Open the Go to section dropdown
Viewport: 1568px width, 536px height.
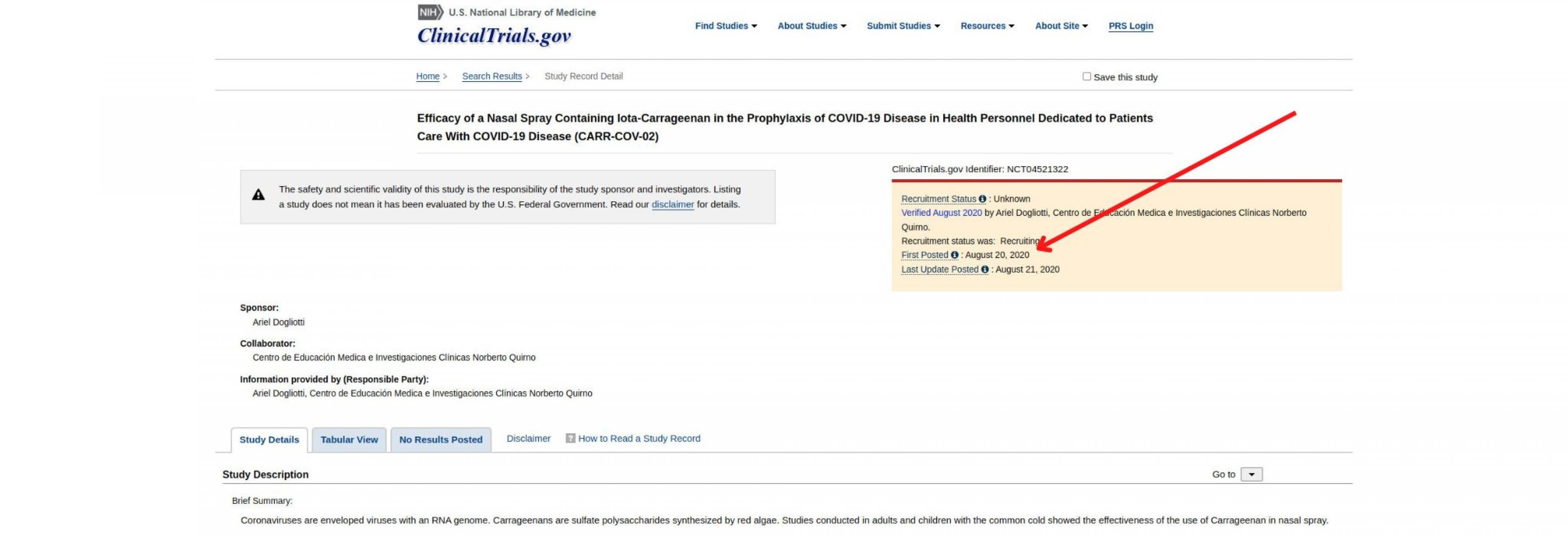[x=1252, y=474]
